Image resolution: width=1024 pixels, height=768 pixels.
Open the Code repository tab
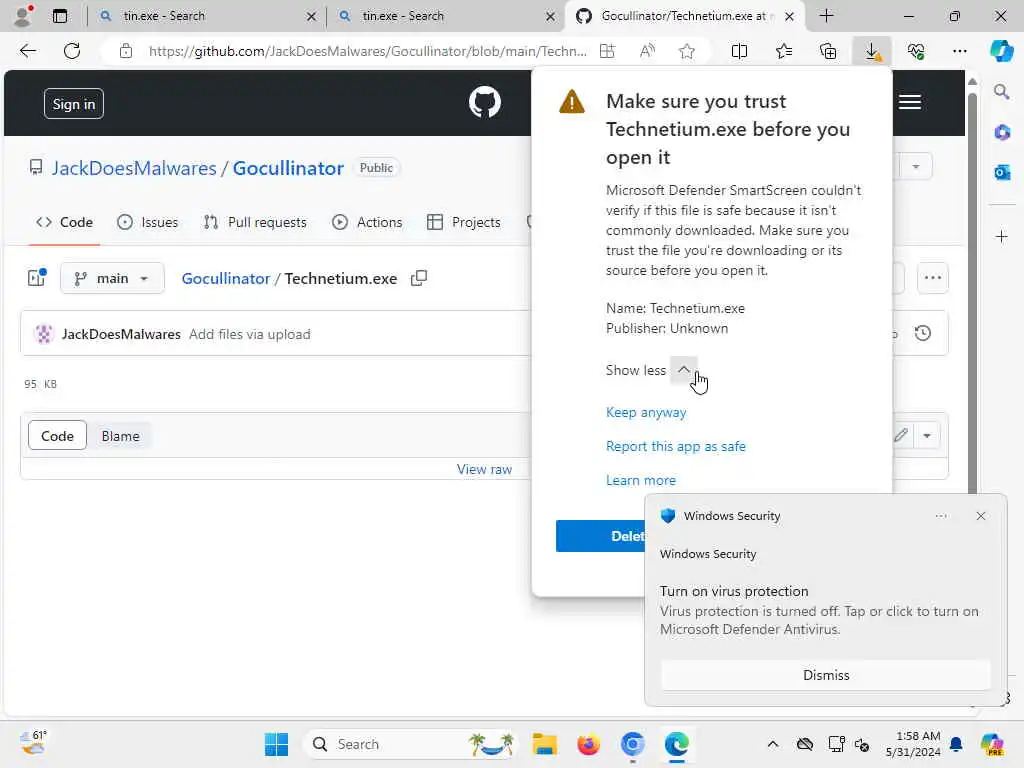[x=65, y=222]
